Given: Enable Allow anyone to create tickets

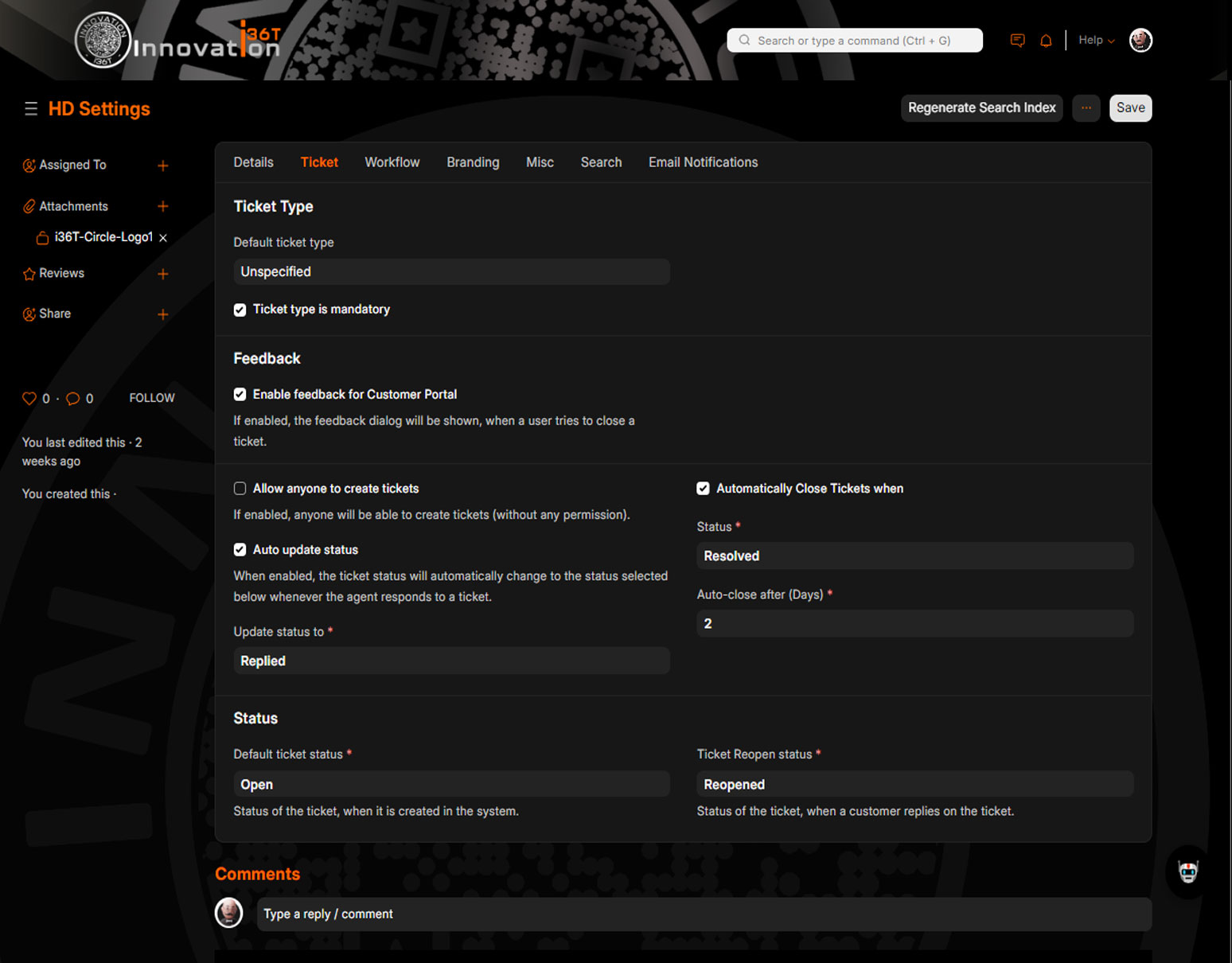Looking at the screenshot, I should coord(240,489).
